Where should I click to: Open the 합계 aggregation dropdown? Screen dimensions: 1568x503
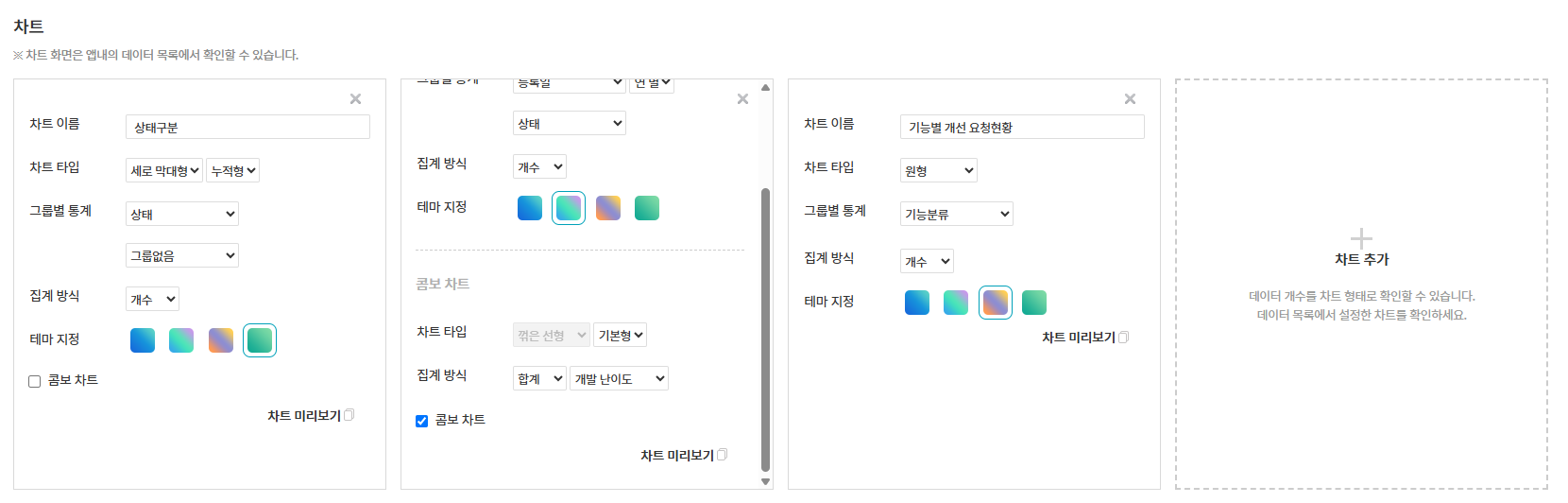pos(539,379)
